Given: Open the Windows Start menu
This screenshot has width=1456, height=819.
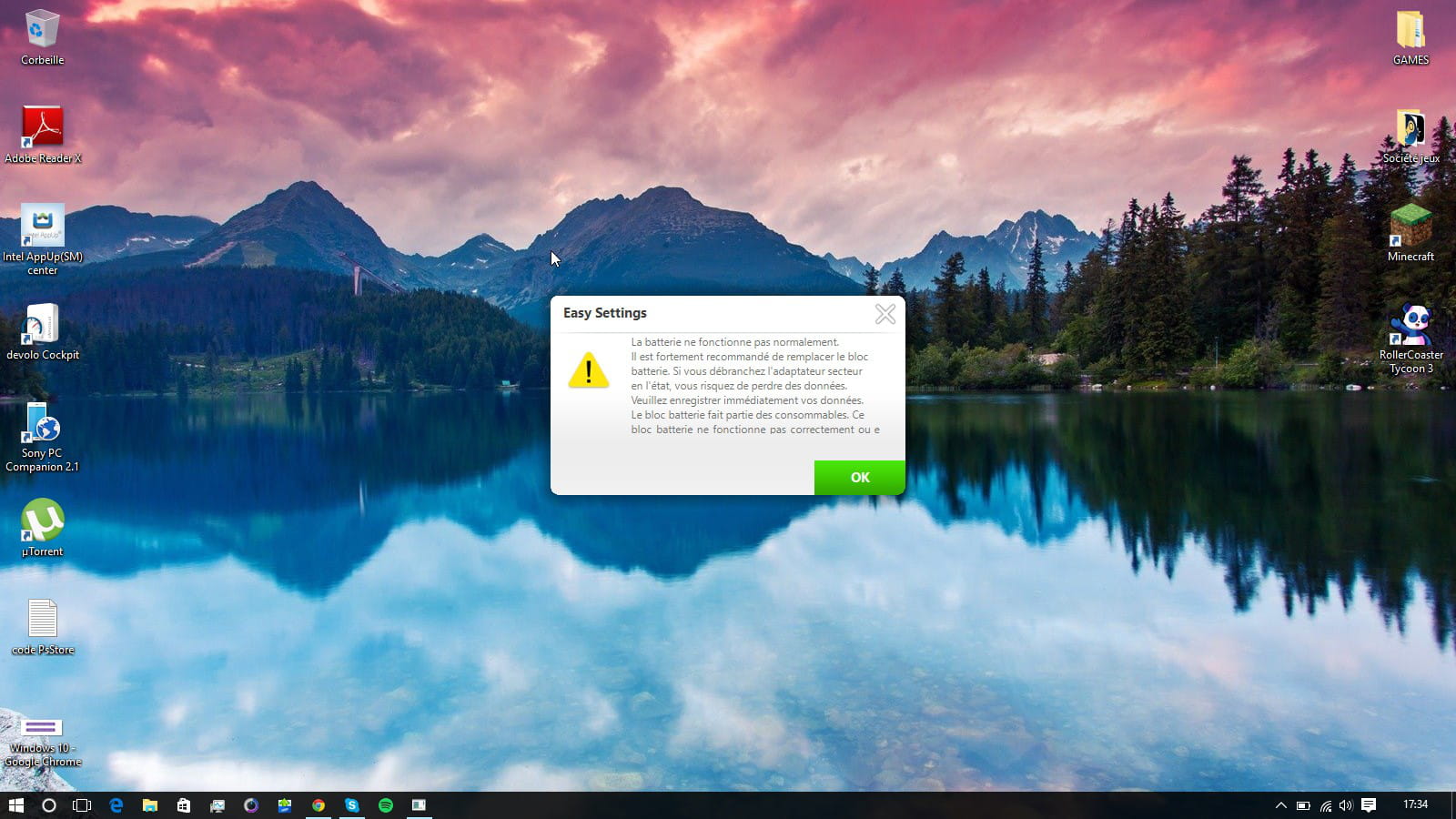Looking at the screenshot, I should (x=16, y=805).
